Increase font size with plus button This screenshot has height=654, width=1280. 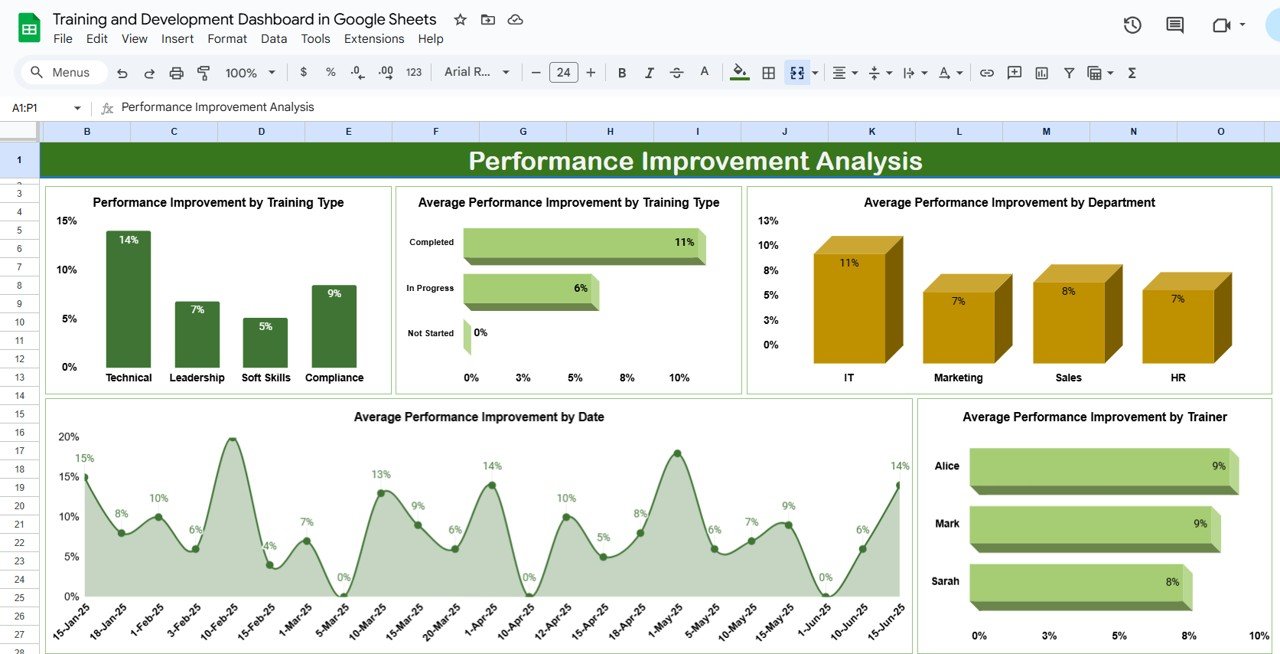[x=591, y=73]
